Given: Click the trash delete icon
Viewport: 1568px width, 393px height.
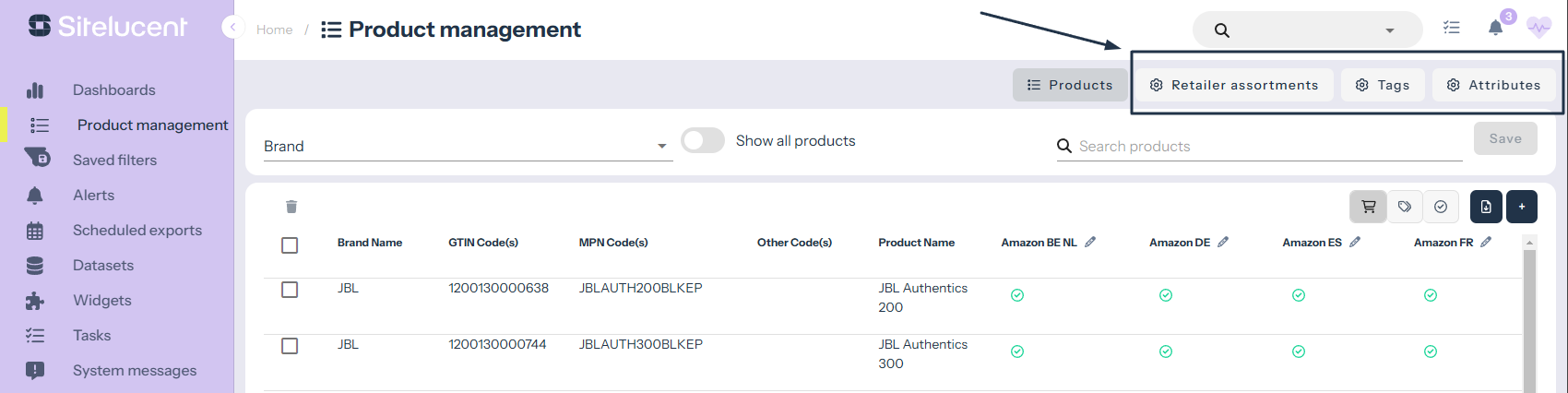Looking at the screenshot, I should [291, 207].
